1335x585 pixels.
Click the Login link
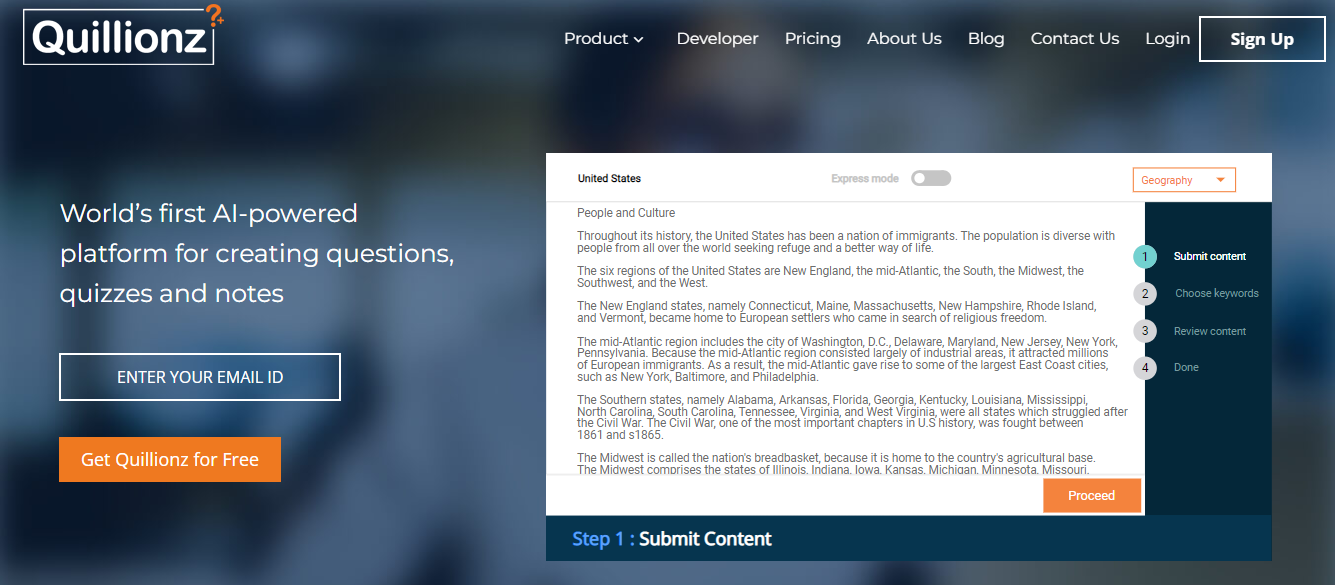(1167, 39)
